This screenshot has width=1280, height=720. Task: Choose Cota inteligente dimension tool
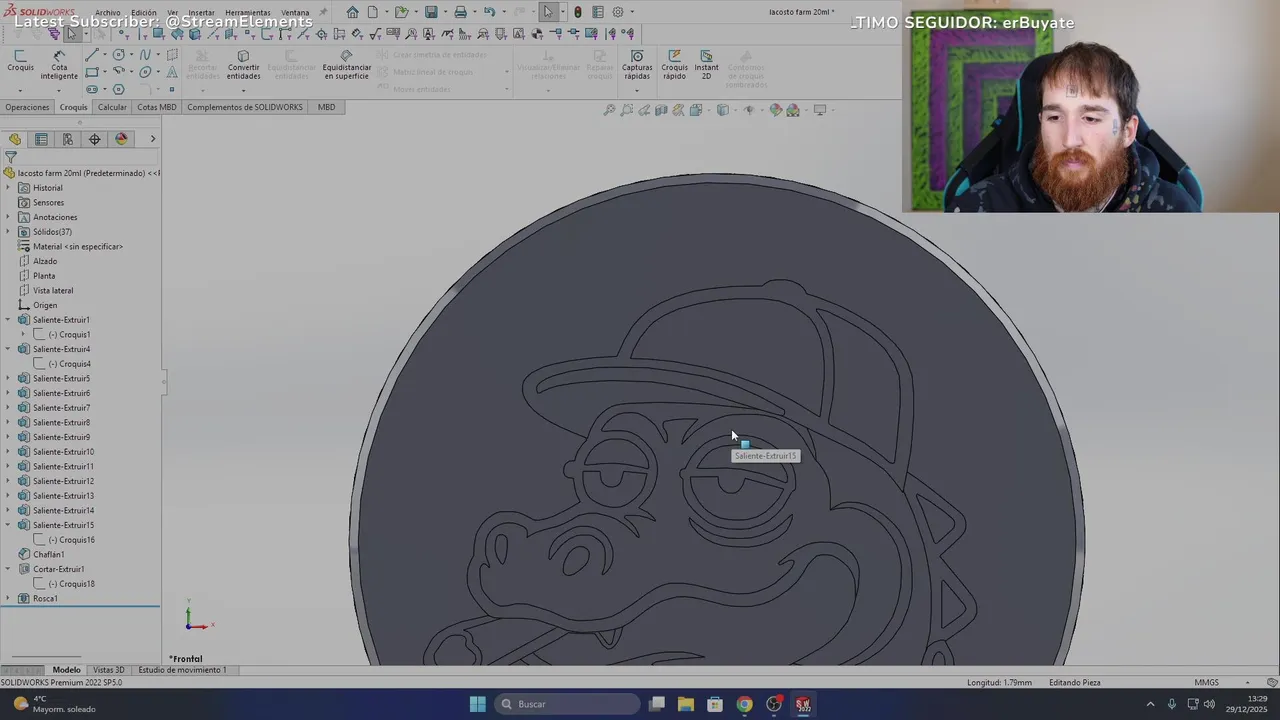click(x=59, y=65)
